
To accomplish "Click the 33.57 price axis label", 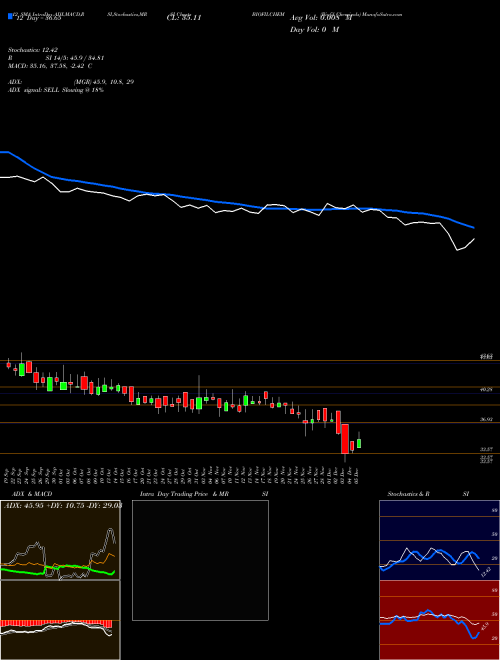I will coord(486,449).
